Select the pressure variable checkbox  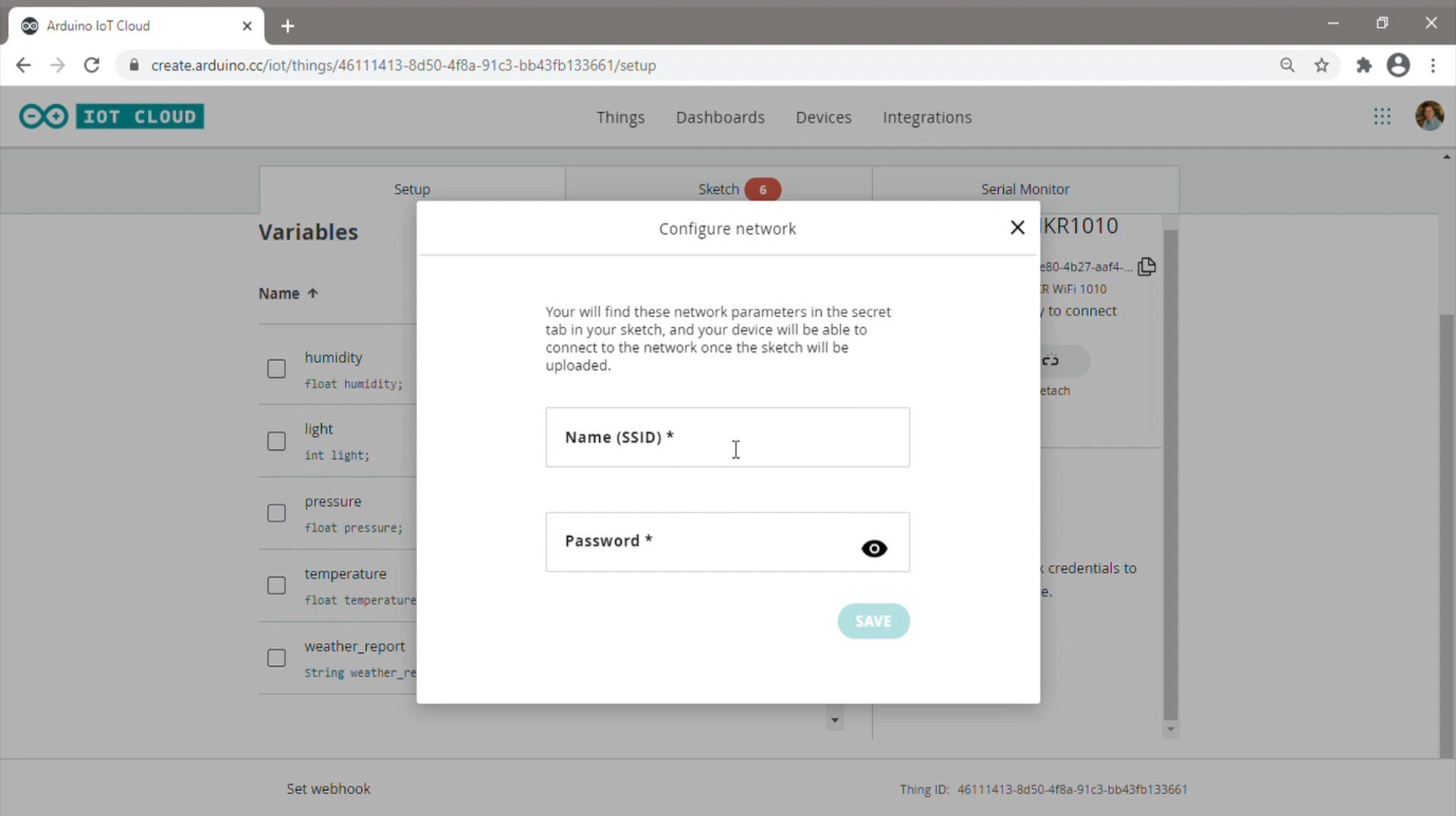coord(277,513)
